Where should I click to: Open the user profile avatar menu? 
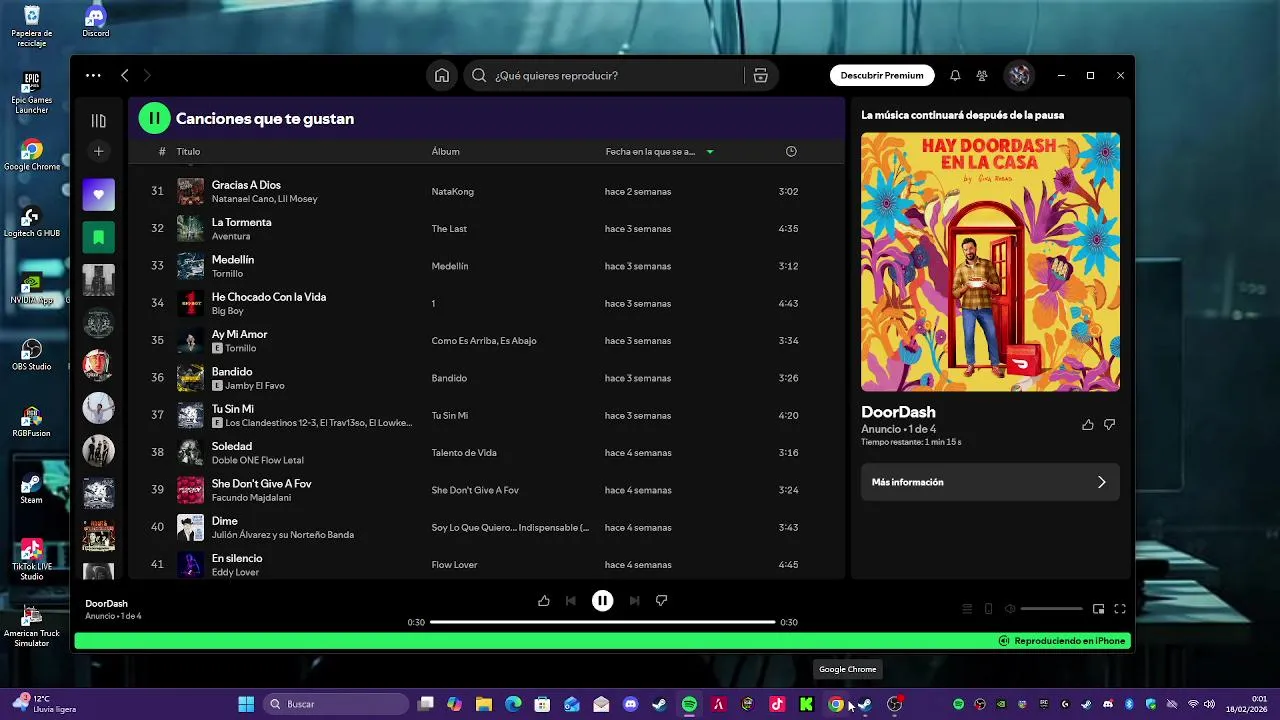pos(1019,75)
